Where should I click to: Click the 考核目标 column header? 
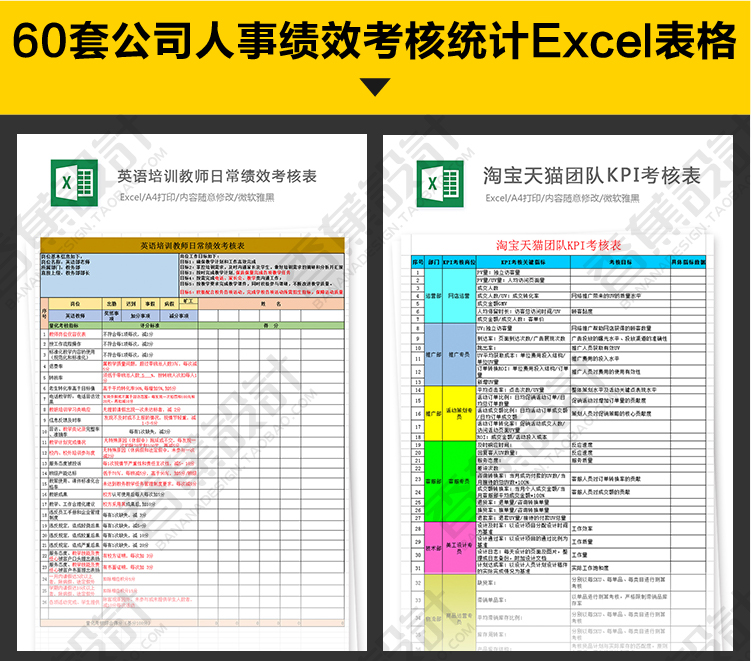[x=618, y=260]
